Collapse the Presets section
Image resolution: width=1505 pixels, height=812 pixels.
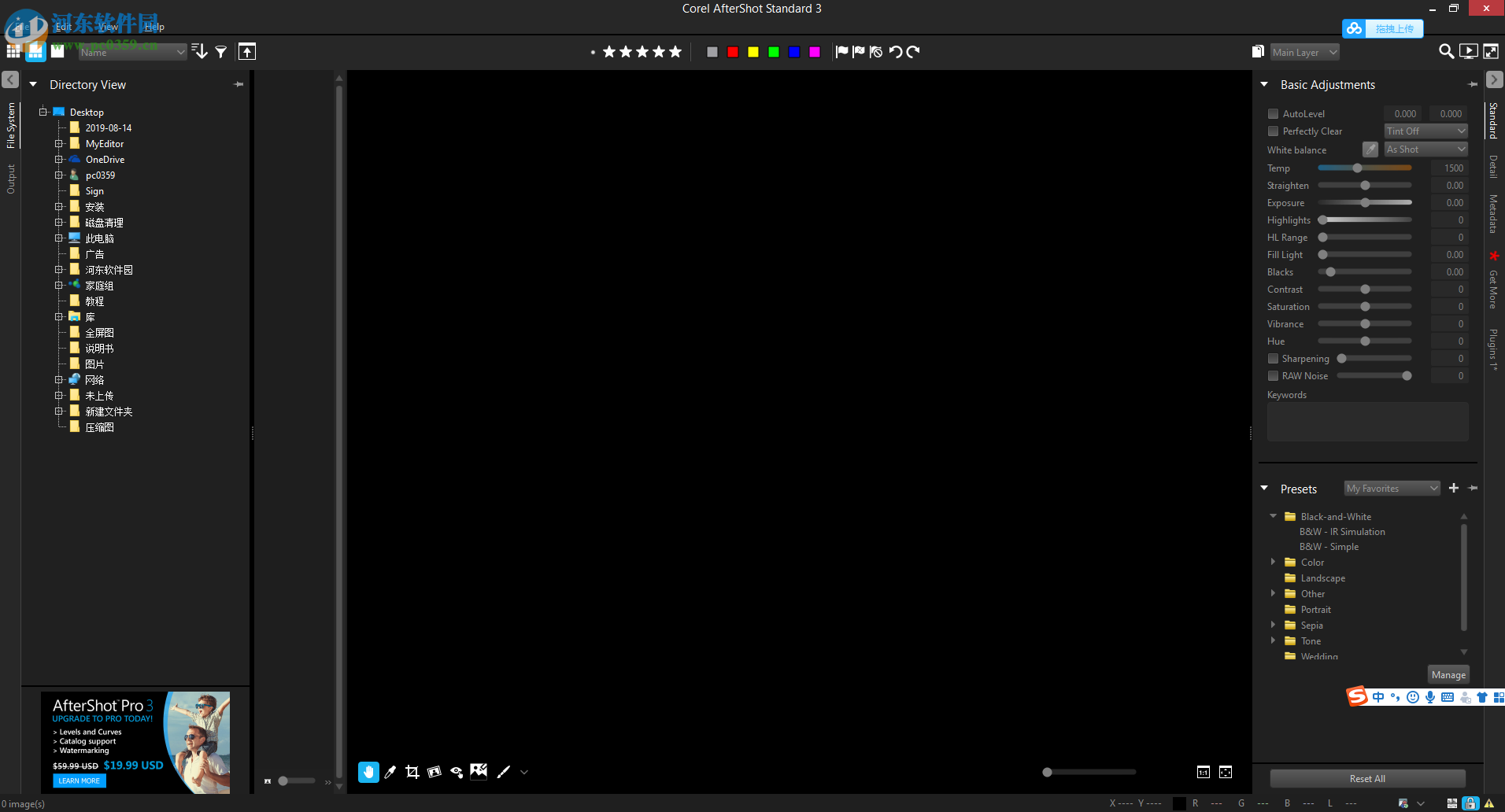[x=1264, y=489]
